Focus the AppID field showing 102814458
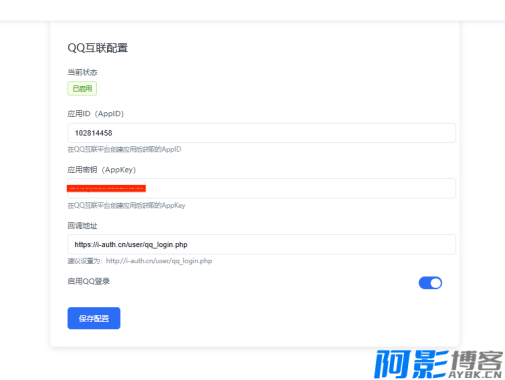 [261, 133]
